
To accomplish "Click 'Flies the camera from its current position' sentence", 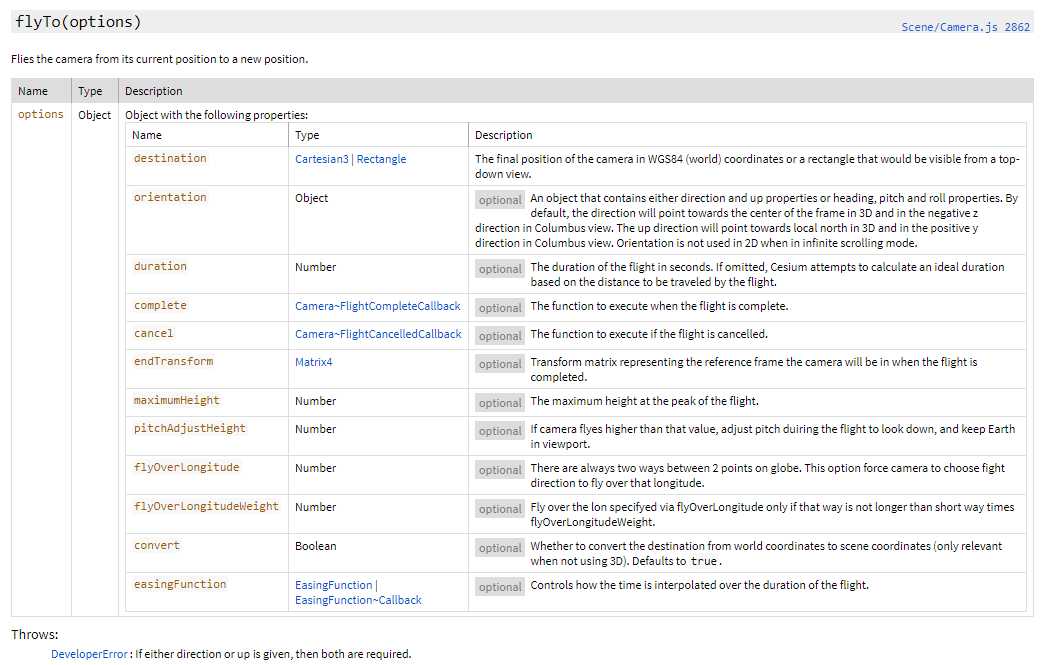I will [160, 59].
